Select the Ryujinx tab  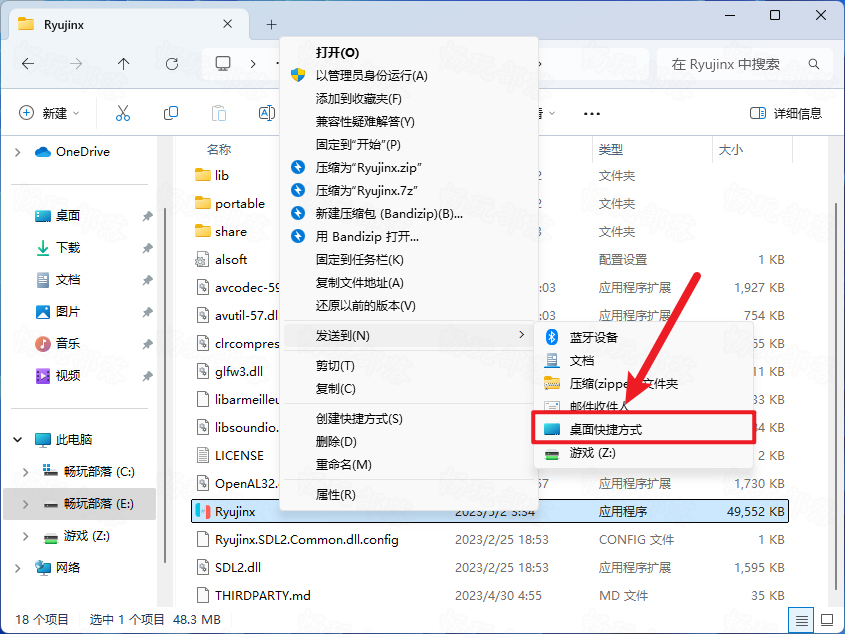(129, 25)
